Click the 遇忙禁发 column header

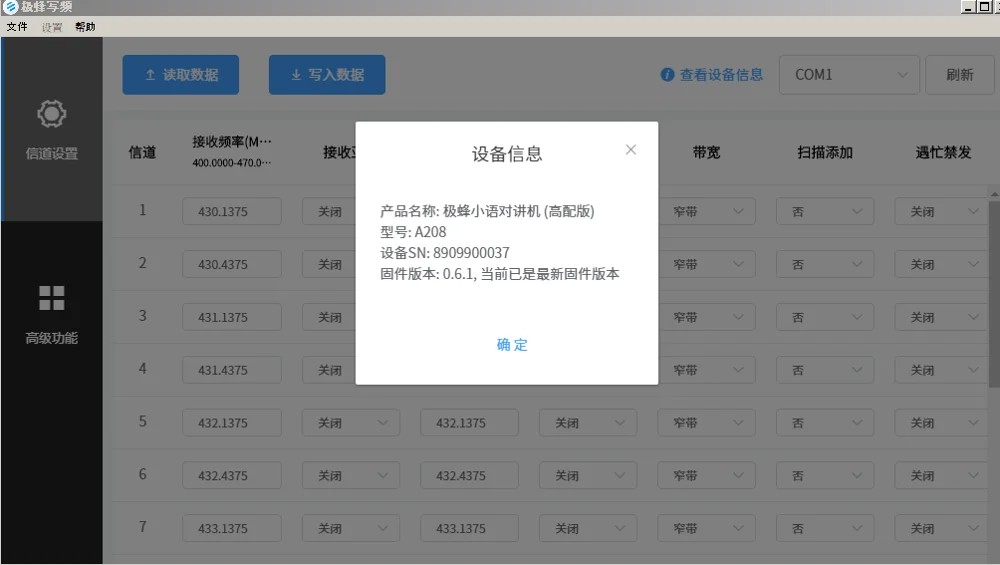pos(943,152)
